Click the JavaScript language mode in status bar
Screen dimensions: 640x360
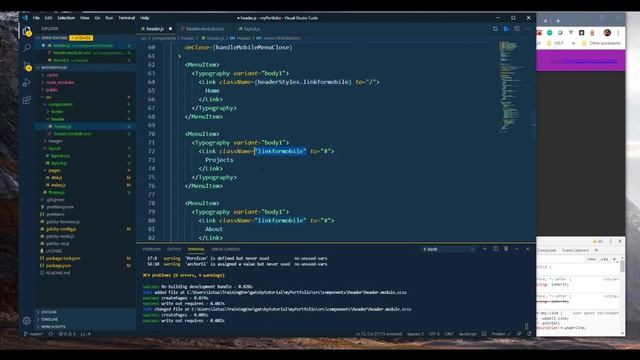click(468, 334)
